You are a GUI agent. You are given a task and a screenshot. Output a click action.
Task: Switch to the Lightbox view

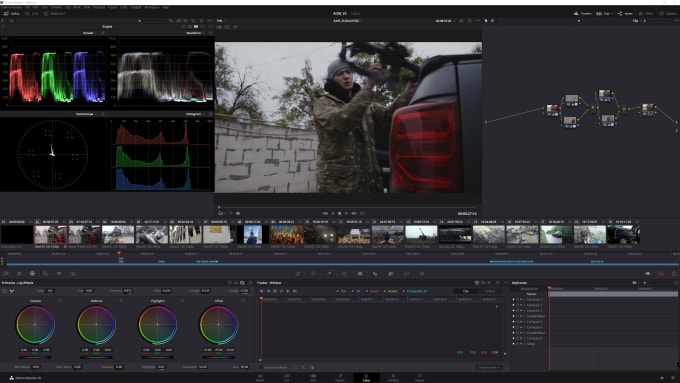pos(668,13)
